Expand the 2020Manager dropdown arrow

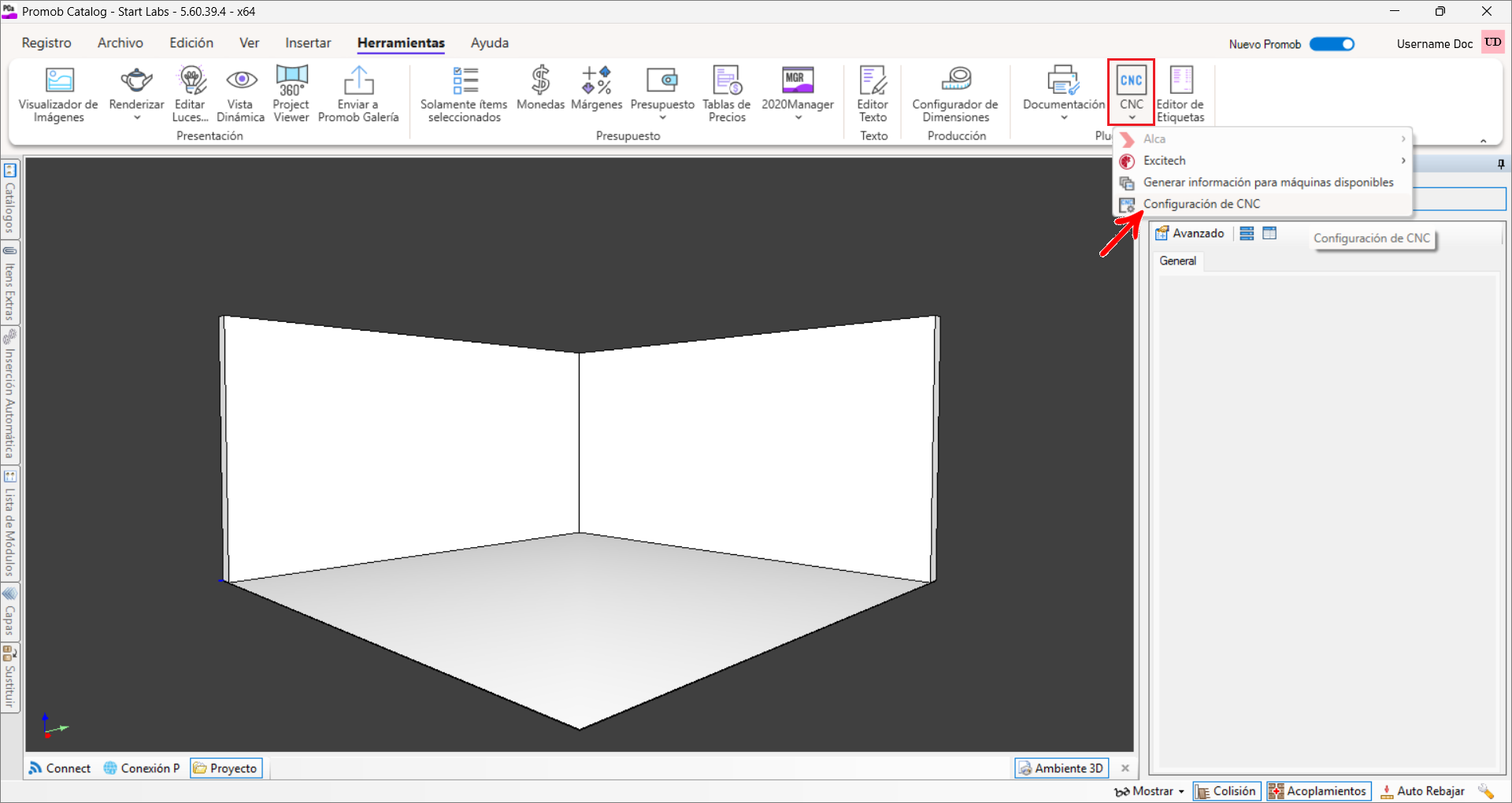coord(799,118)
